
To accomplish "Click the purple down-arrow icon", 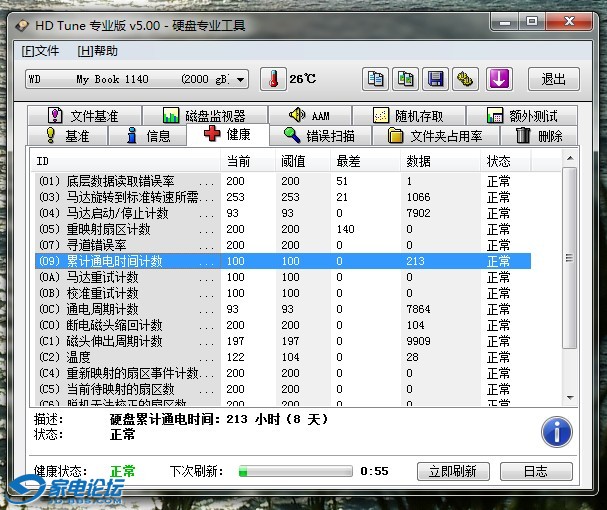I will coord(499,79).
